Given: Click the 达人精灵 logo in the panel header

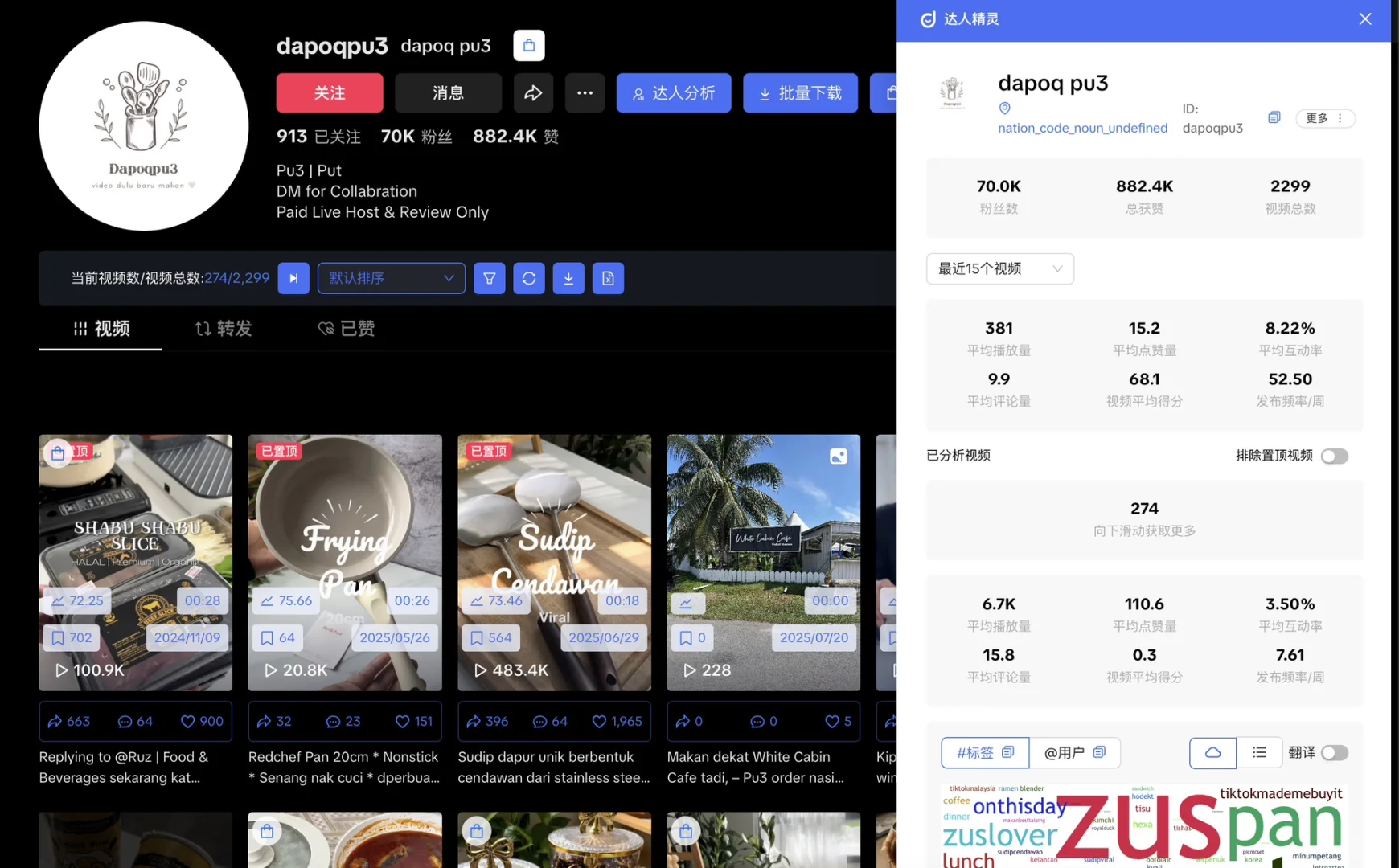Looking at the screenshot, I should 929,18.
